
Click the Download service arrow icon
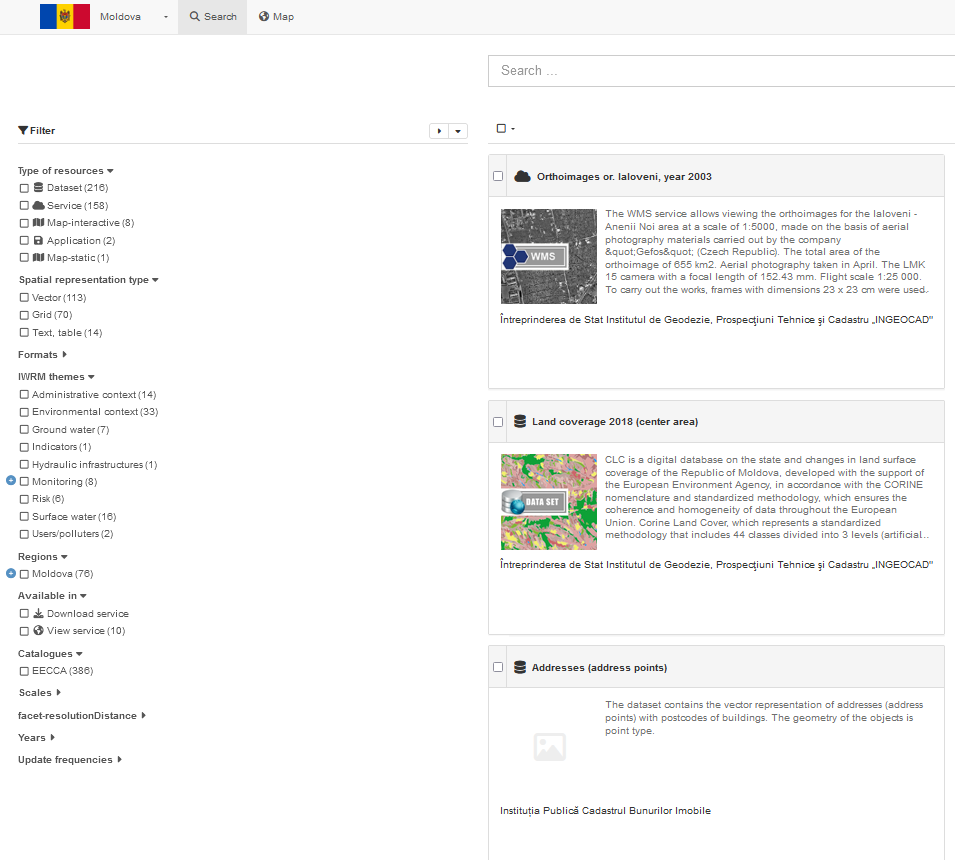pos(38,613)
